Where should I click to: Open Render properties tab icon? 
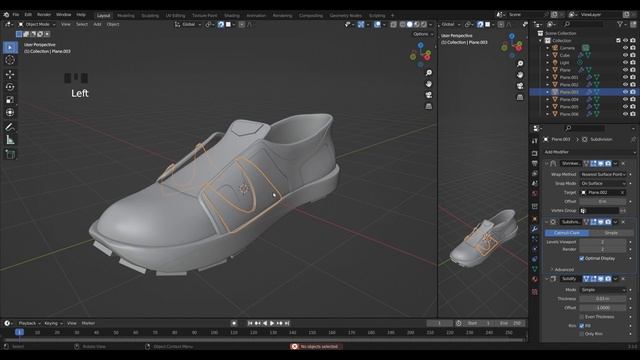click(535, 153)
